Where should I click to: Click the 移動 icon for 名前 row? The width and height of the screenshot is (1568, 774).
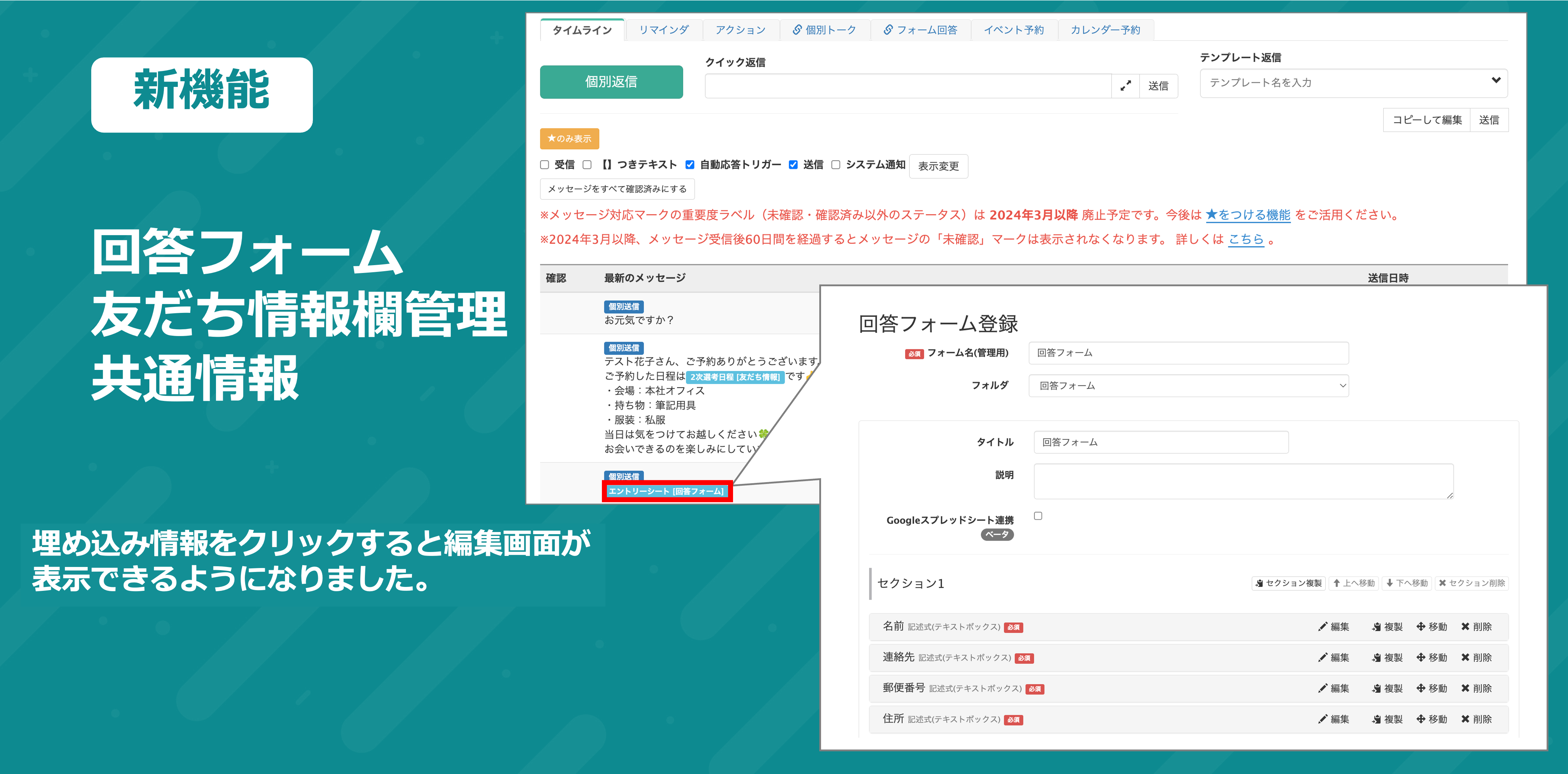point(1421,627)
